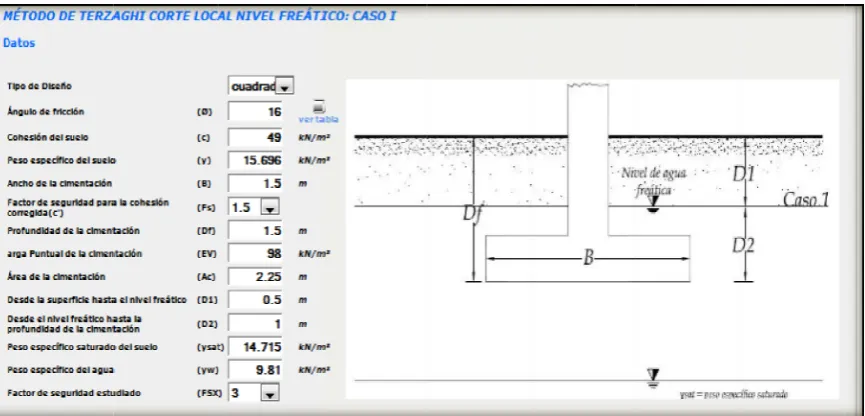Screen dimensions: 865x416
Task: Click the printer icon above ver tabla
Action: pyautogui.click(x=319, y=106)
